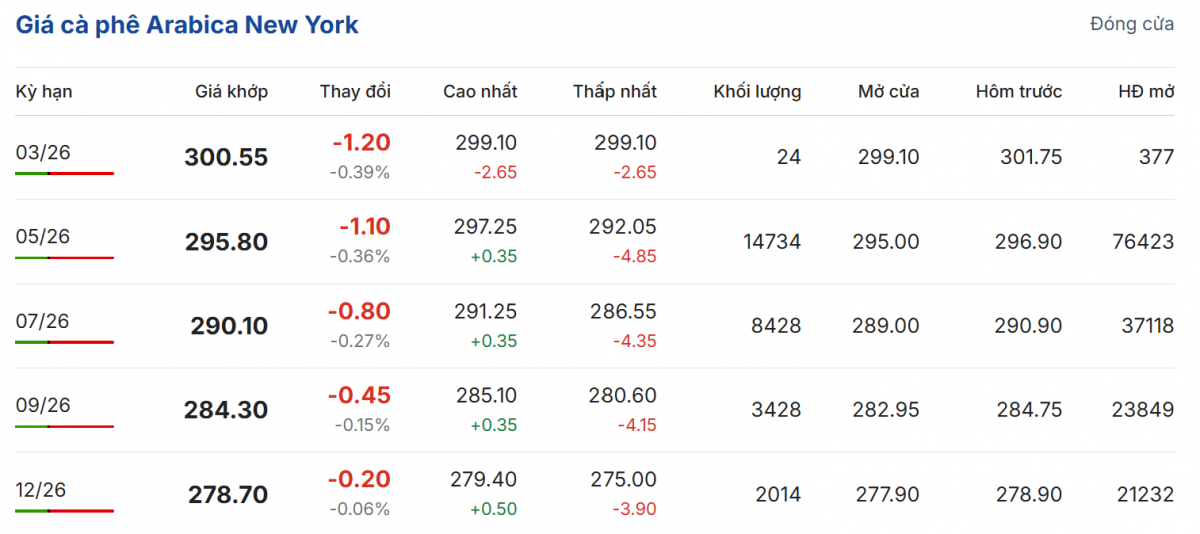Click the 'Hôm trước' column header
The height and width of the screenshot is (534, 1200).
click(x=1018, y=92)
